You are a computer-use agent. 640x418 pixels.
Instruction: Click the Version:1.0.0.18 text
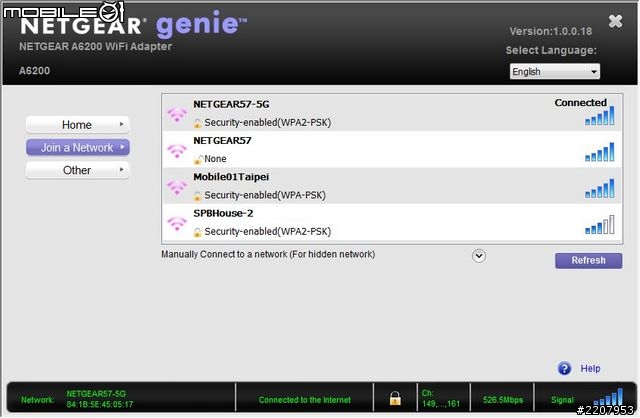tap(551, 31)
